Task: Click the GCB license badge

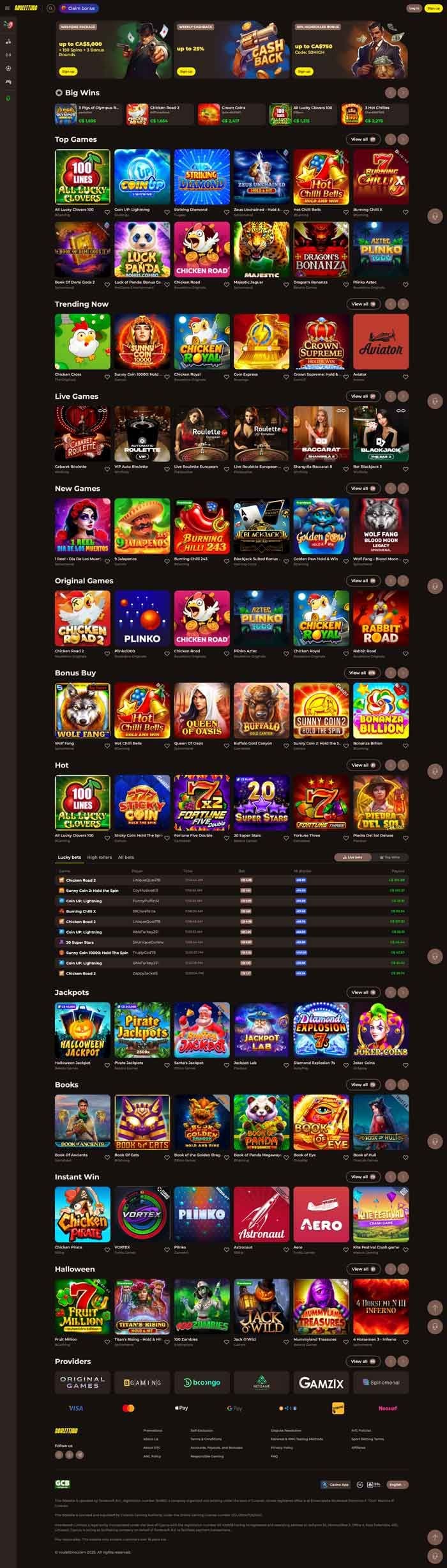Action: point(62,1484)
